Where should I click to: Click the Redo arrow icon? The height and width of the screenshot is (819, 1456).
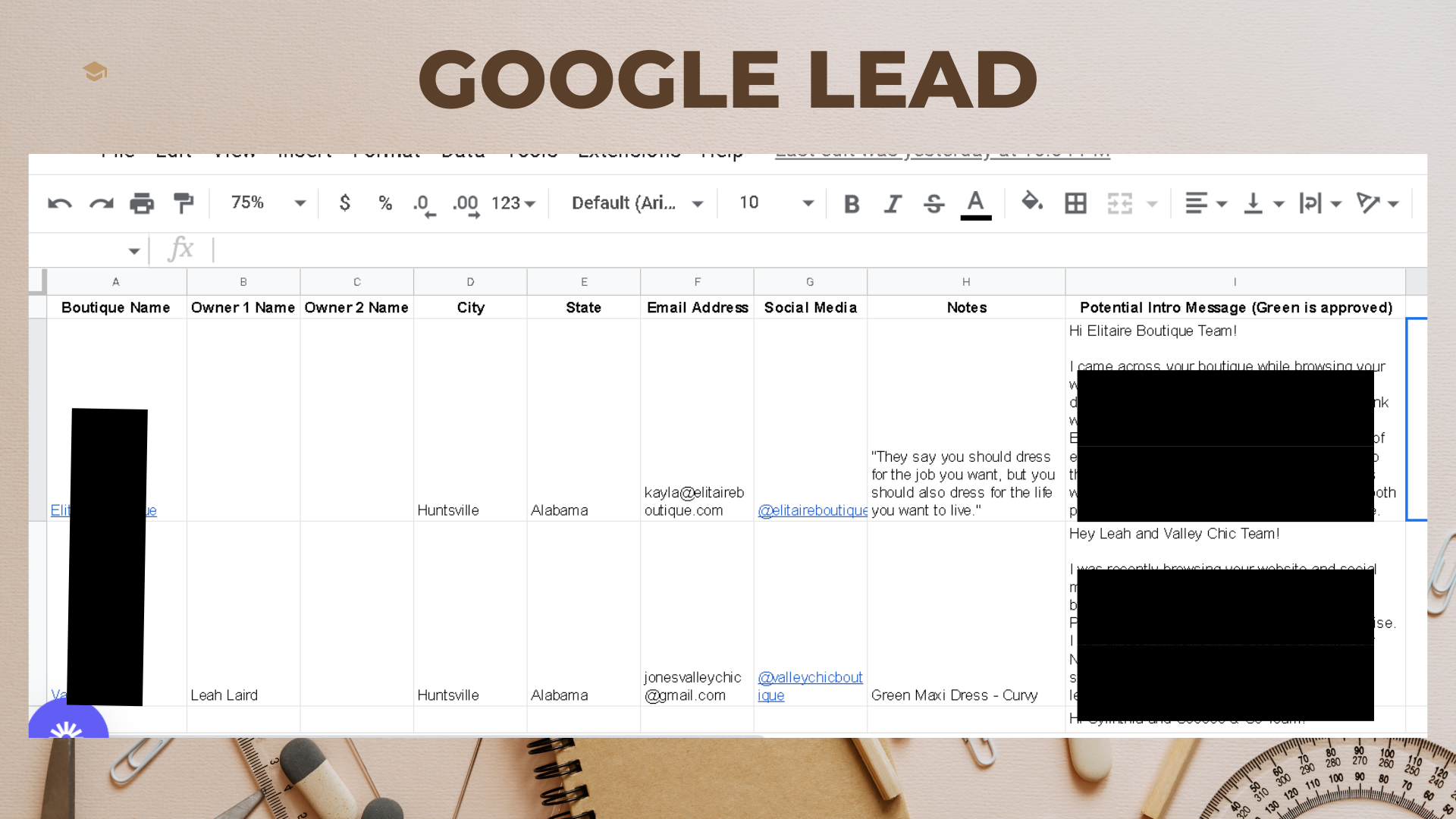coord(101,203)
